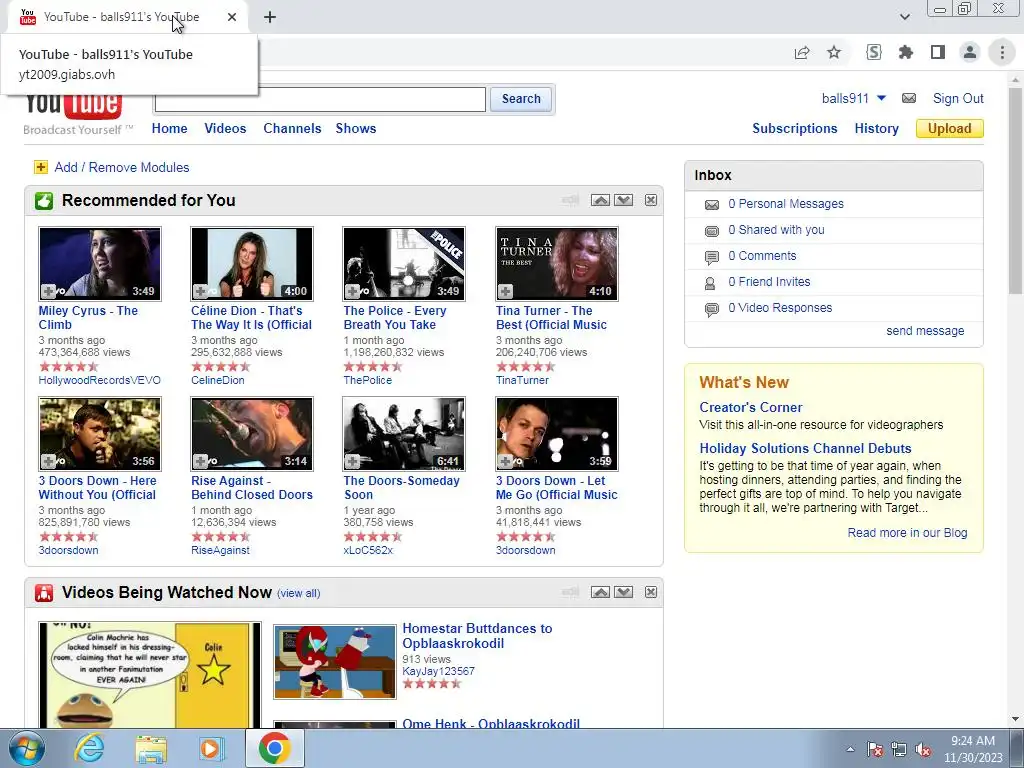Screen dimensions: 1024x768
Task: Add Miley Cyrus video to queue
Action: click(x=49, y=291)
